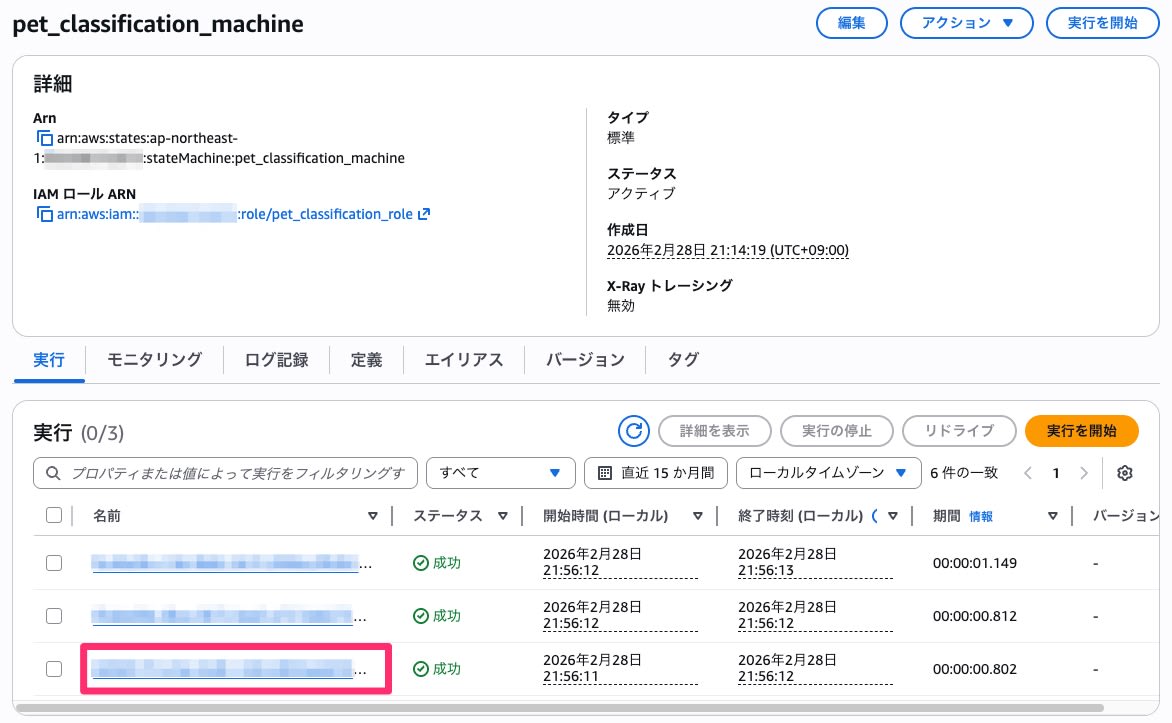Check the first execution row checkbox
The image size is (1172, 723).
click(x=54, y=563)
